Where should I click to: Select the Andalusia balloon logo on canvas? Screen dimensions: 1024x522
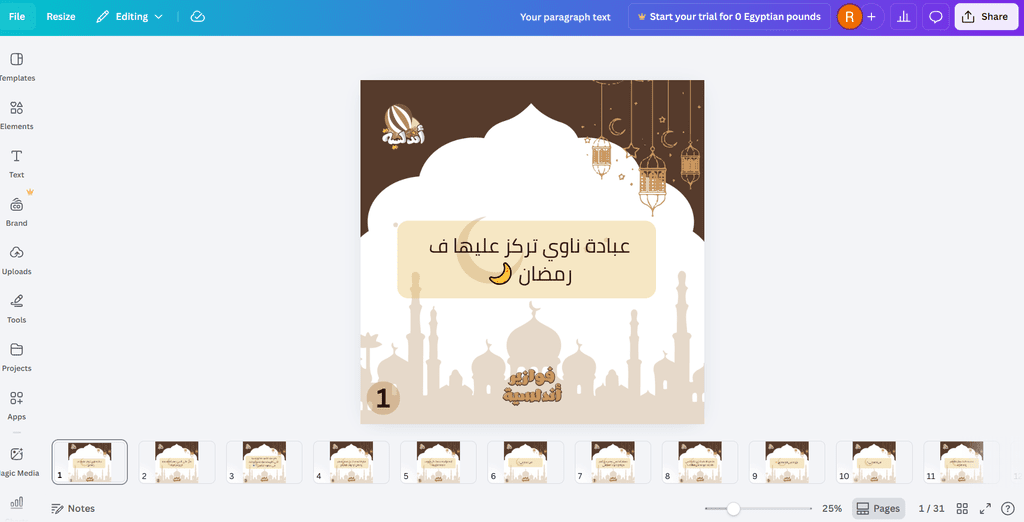[403, 127]
